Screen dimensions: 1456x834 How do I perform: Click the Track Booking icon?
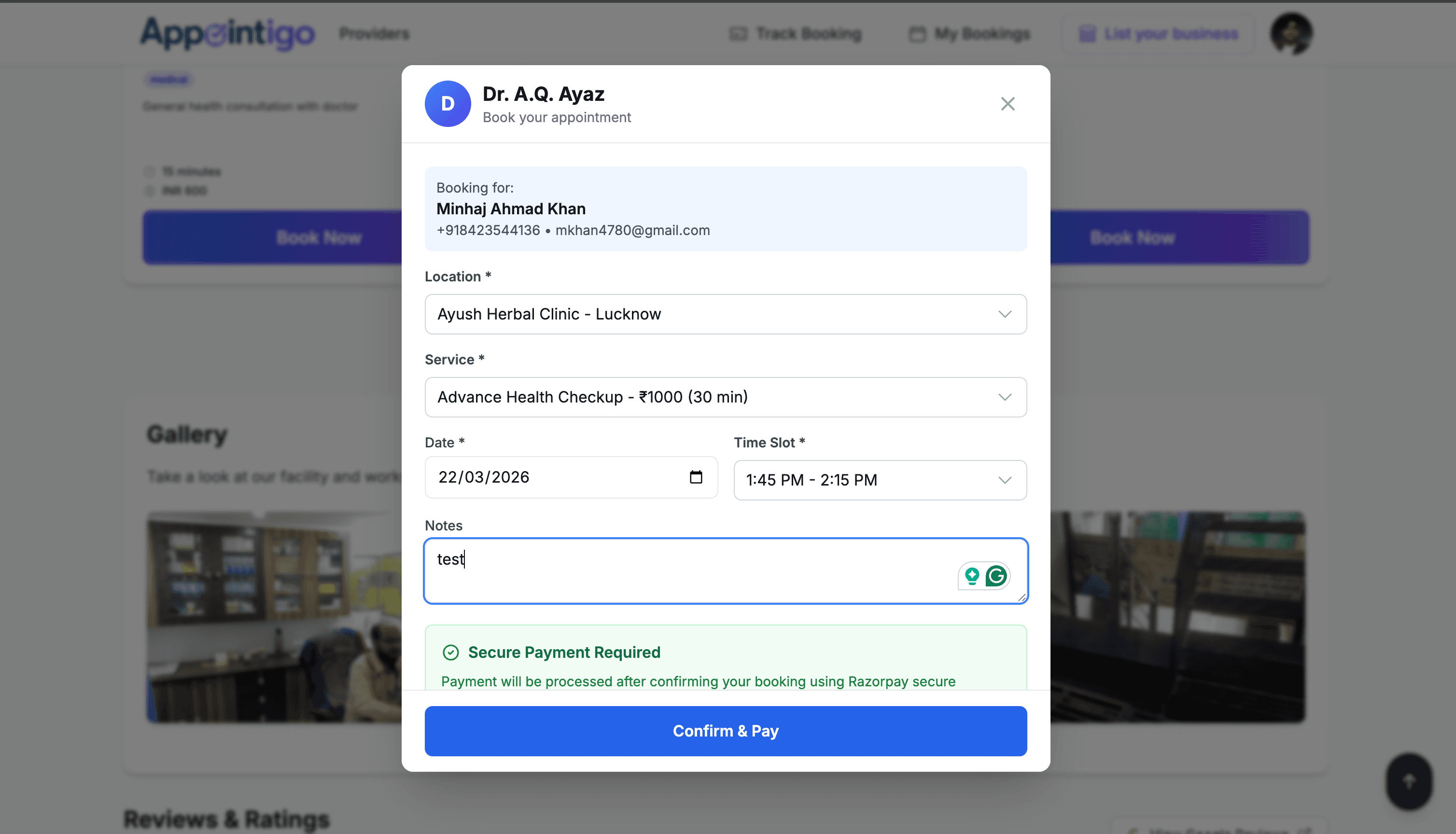738,33
